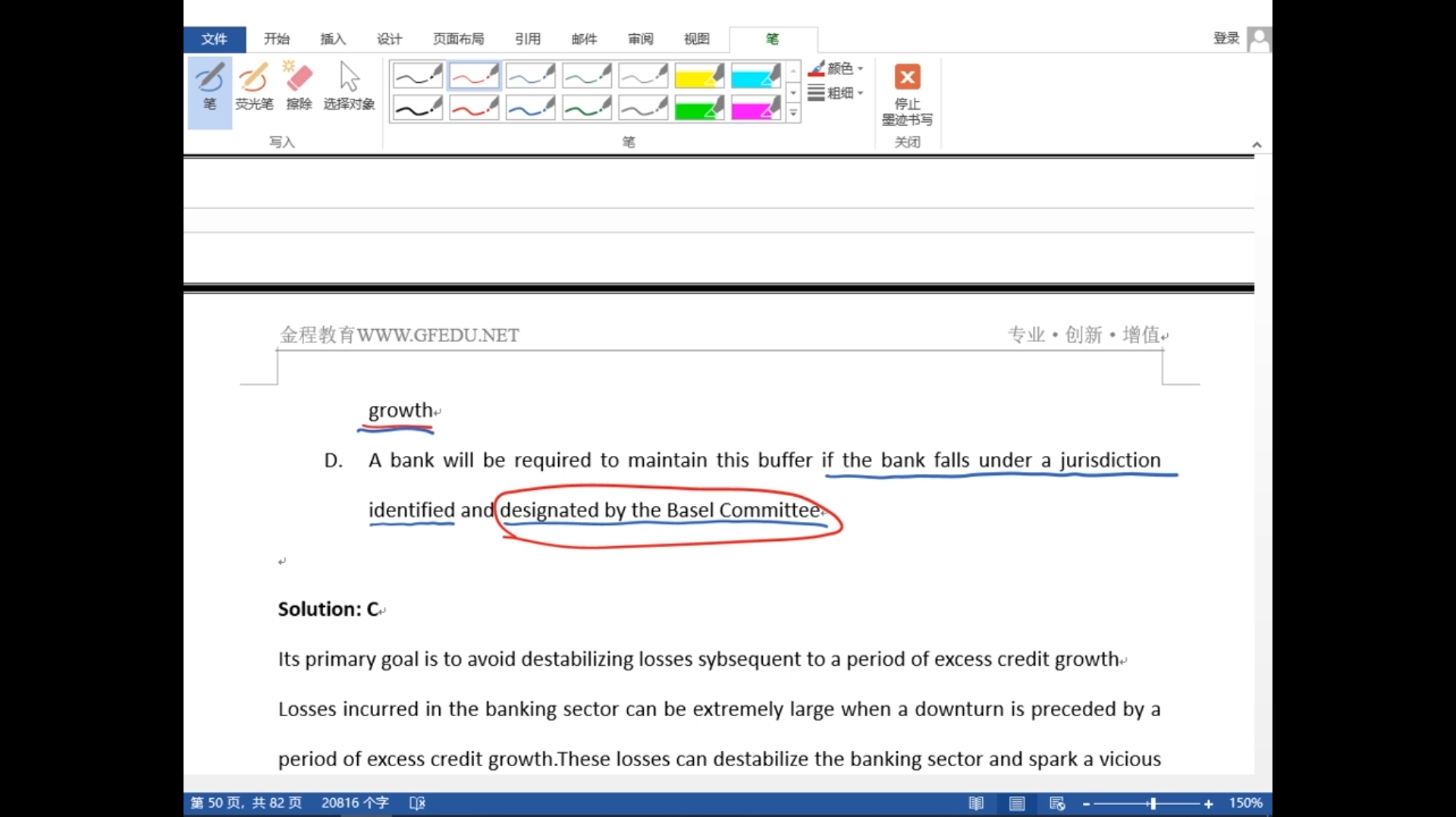This screenshot has width=1456, height=817.
Task: Switch to Read Mode view icon
Action: point(976,803)
